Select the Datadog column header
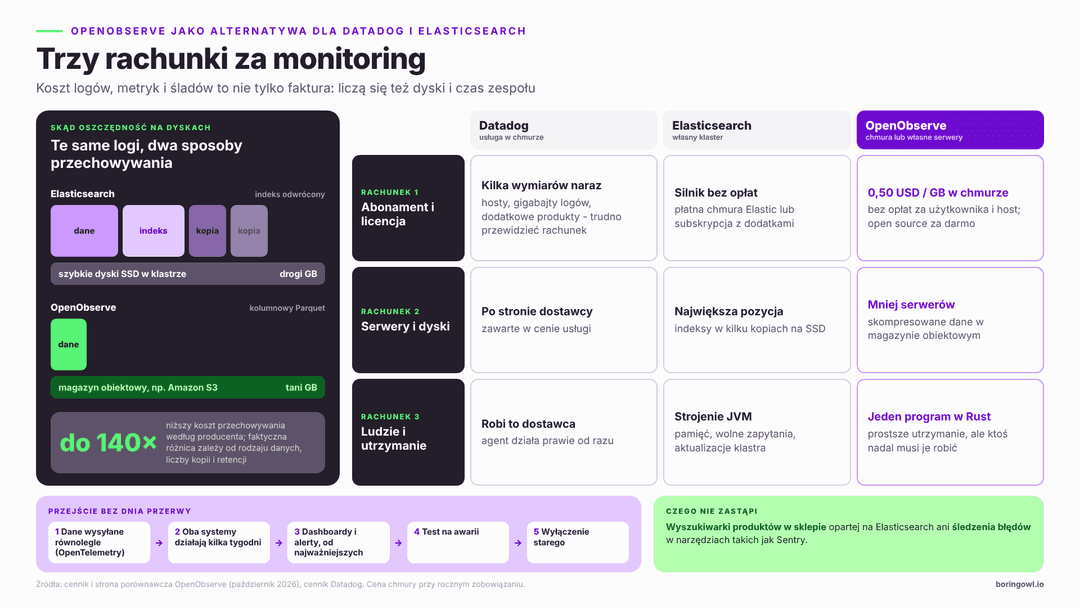Image resolution: width=1080 pixels, height=608 pixels. pos(564,129)
